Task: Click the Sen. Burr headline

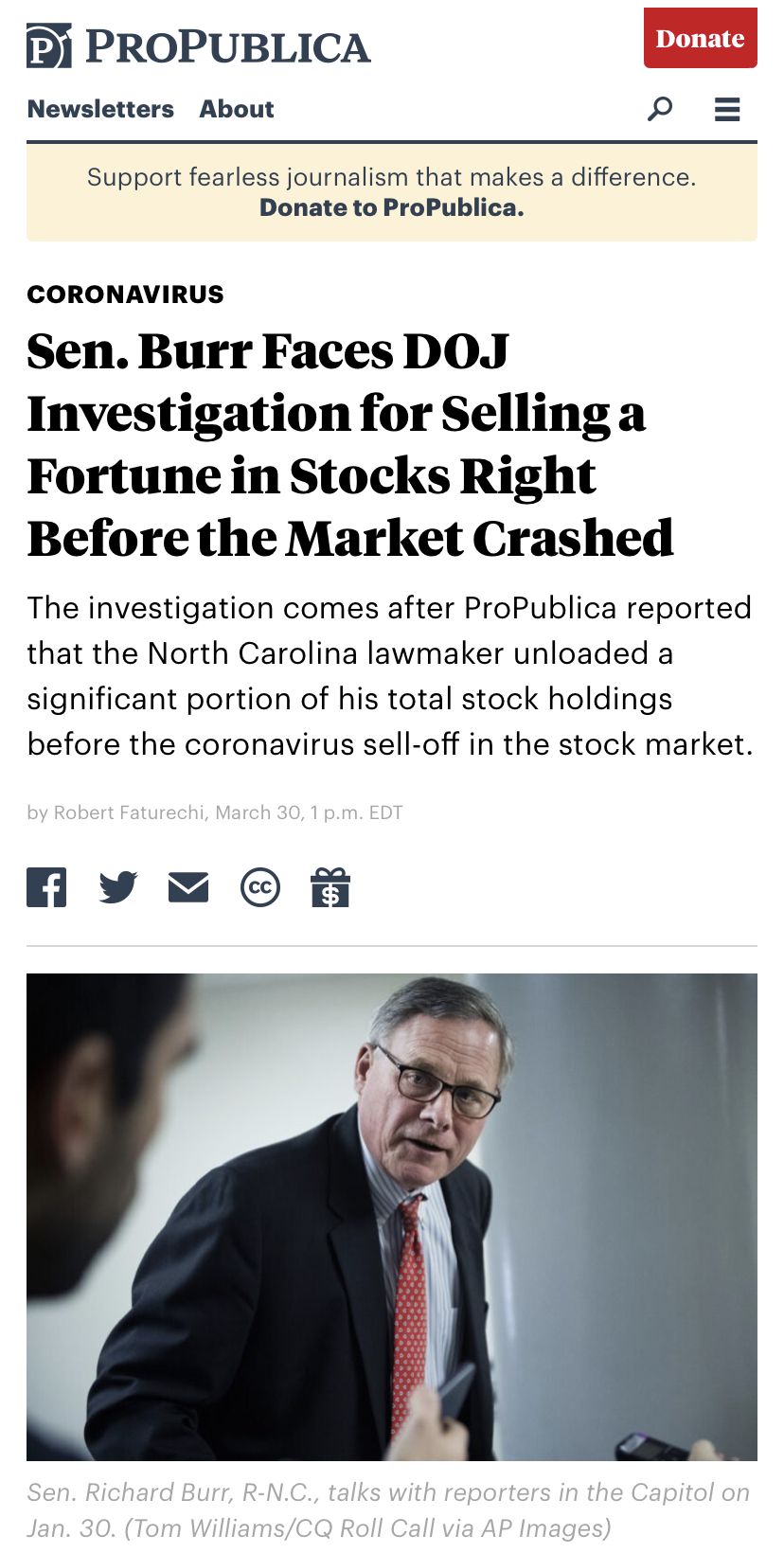Action: 350,444
